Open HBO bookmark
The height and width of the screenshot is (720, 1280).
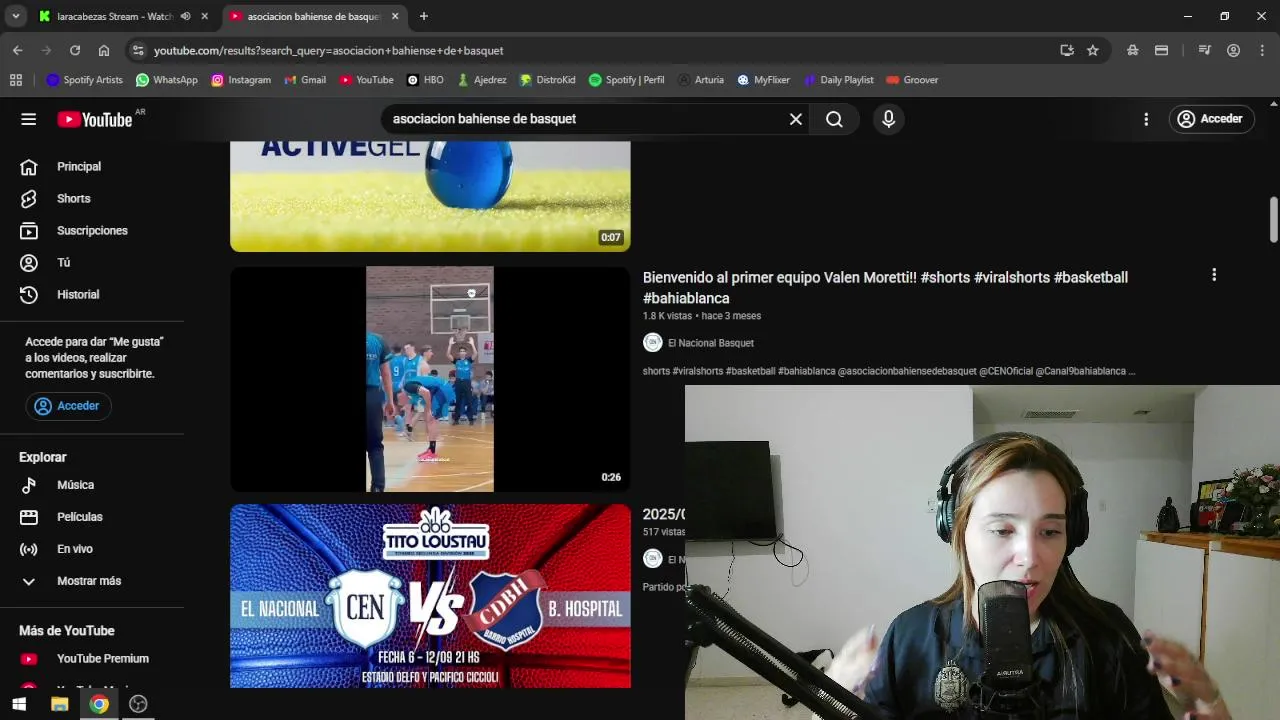point(425,80)
